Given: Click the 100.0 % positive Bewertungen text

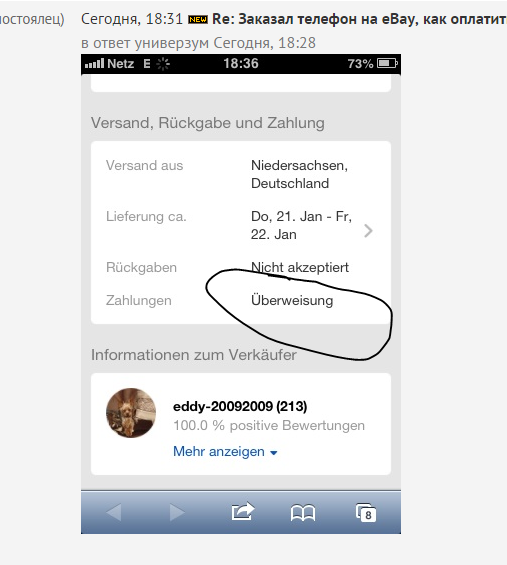Looking at the screenshot, I should (x=269, y=426).
